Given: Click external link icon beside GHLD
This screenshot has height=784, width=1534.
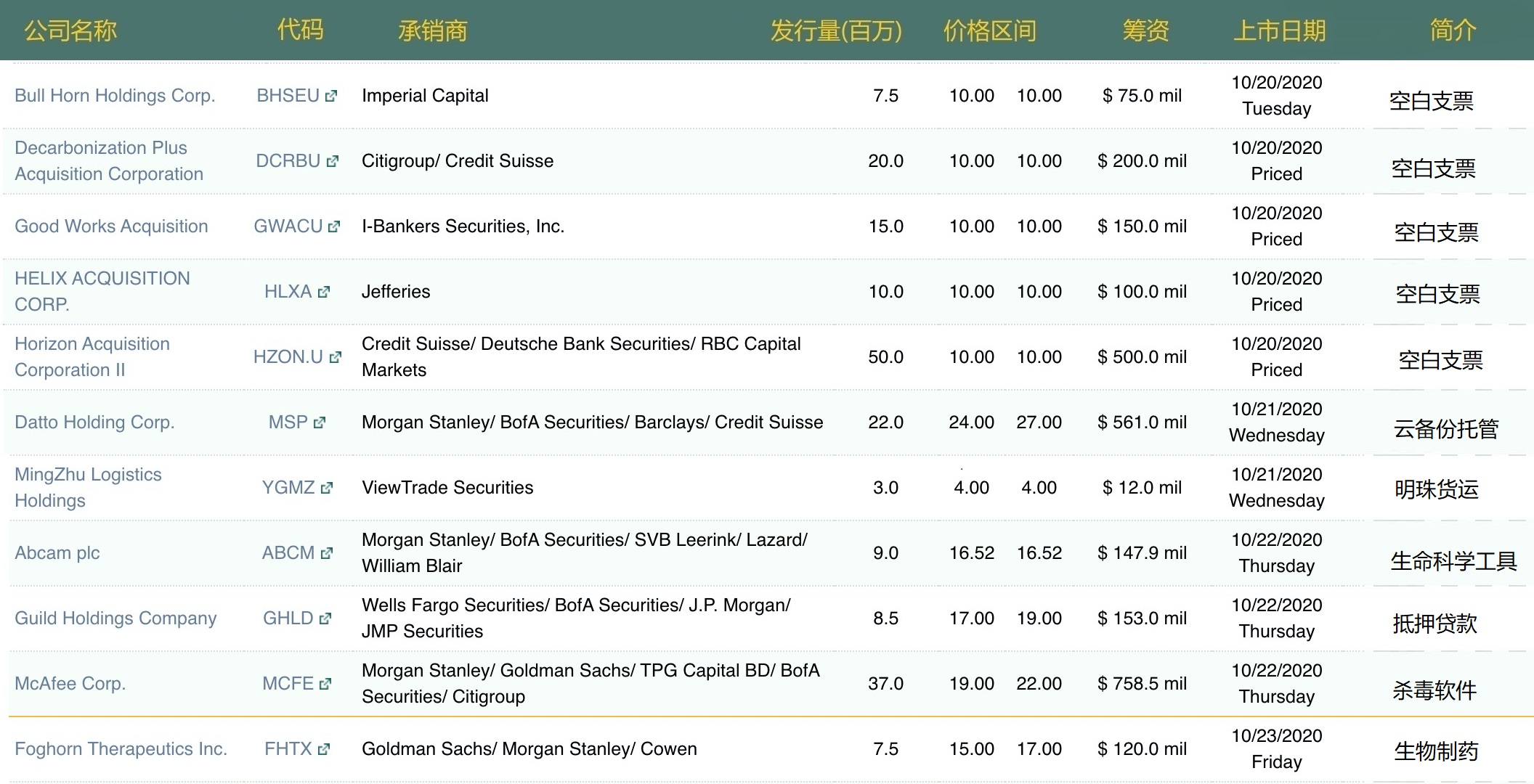Looking at the screenshot, I should (x=325, y=618).
